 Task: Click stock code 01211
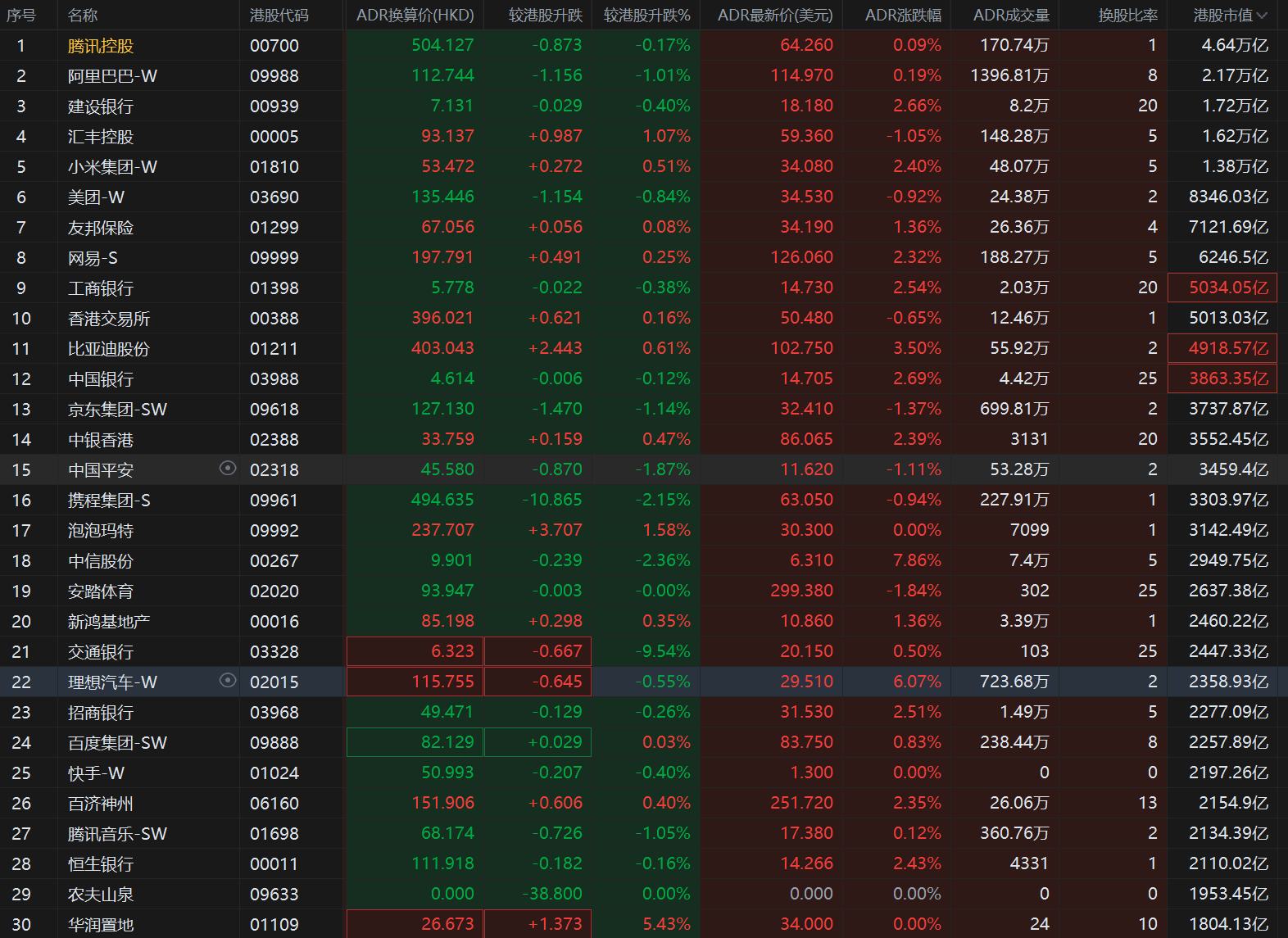[274, 349]
